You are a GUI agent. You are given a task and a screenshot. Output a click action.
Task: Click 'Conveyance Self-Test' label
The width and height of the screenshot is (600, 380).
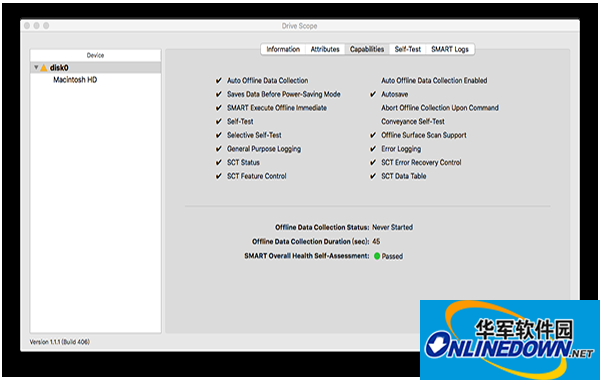coord(412,121)
